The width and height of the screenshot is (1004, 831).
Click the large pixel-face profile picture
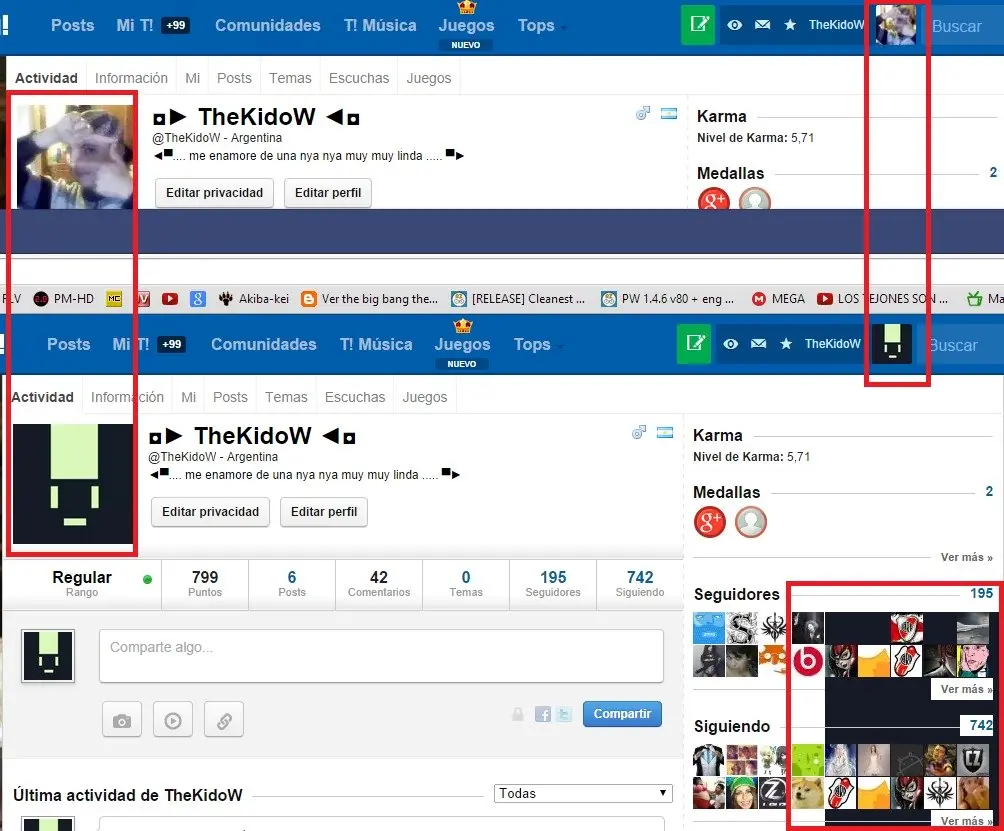tap(73, 483)
